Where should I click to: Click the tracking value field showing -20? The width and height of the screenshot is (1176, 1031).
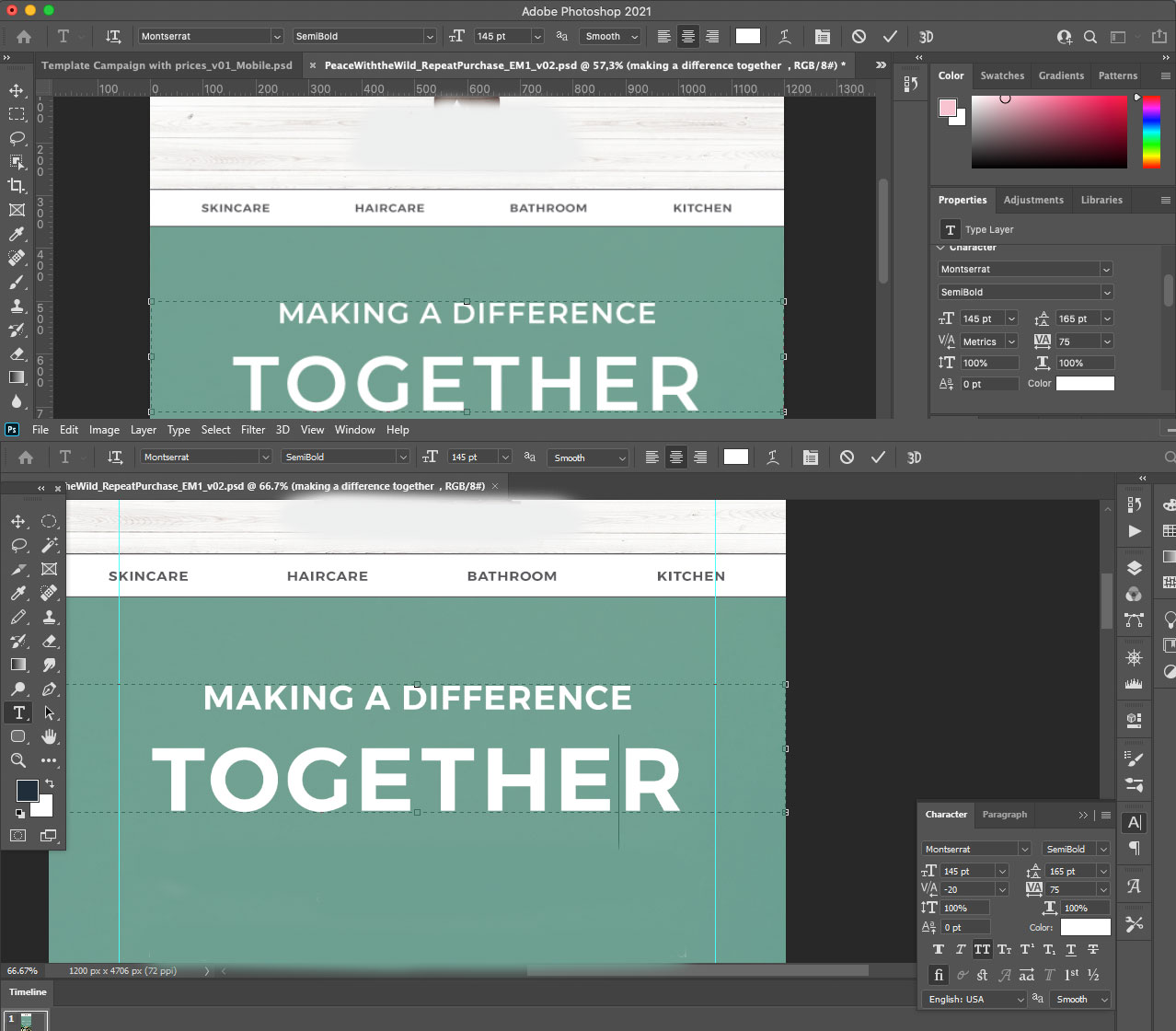point(961,889)
